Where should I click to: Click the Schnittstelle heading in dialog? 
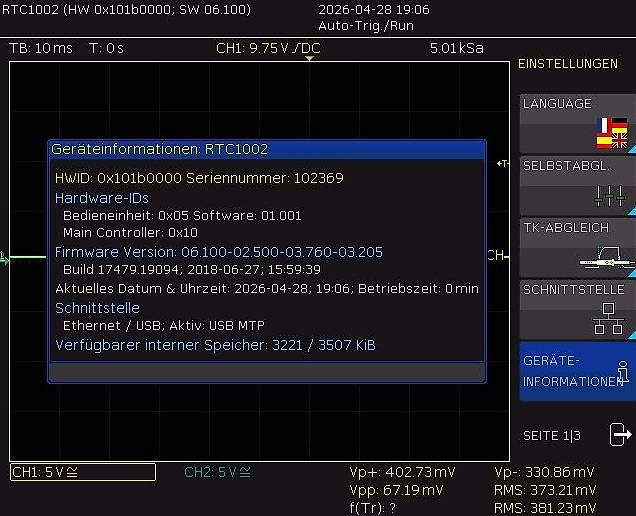(x=97, y=308)
